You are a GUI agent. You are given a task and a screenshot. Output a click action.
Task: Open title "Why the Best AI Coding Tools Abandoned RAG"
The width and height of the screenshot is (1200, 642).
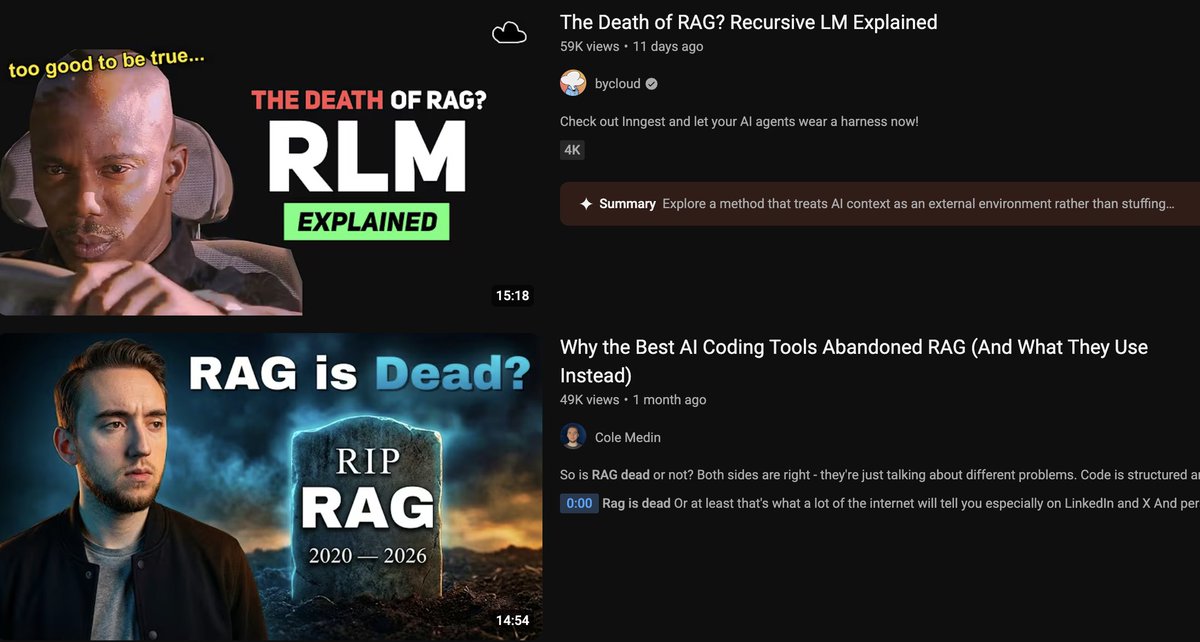(x=854, y=361)
